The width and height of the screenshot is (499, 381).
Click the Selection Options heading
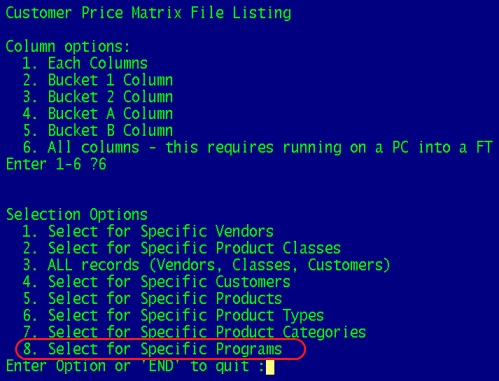click(x=77, y=214)
